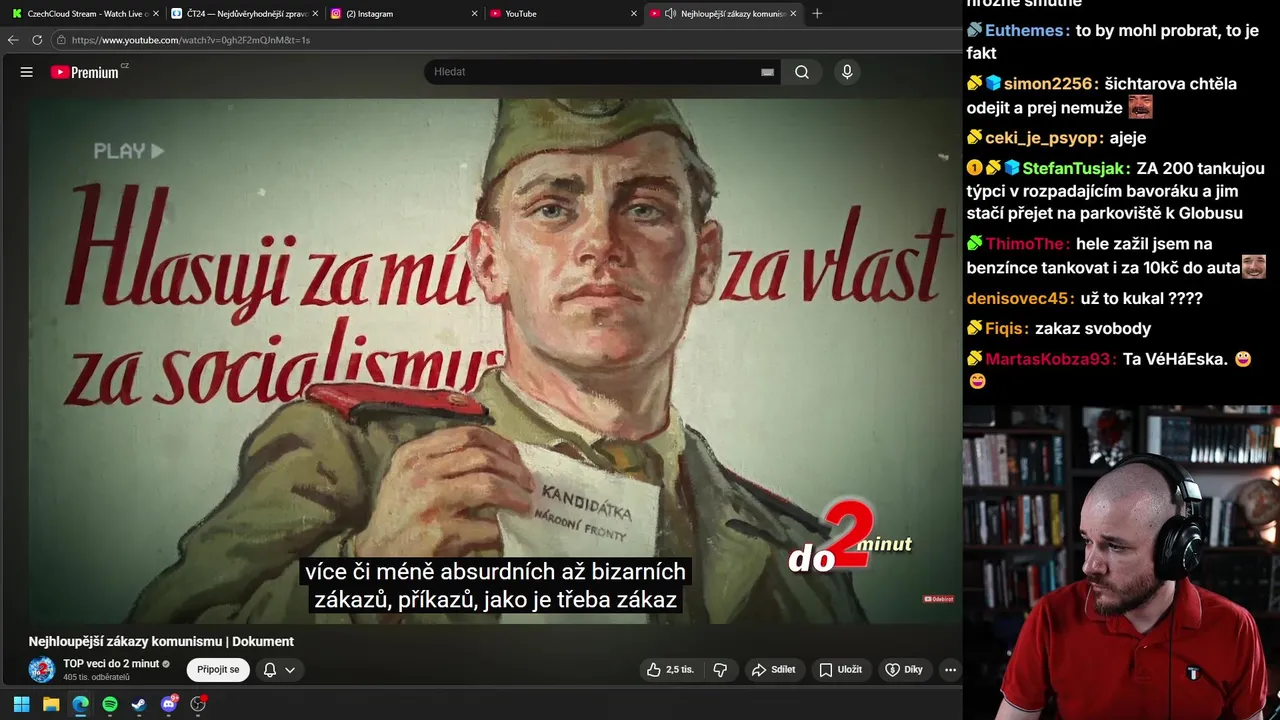Open the YouTube hamburger guide menu

pos(27,72)
